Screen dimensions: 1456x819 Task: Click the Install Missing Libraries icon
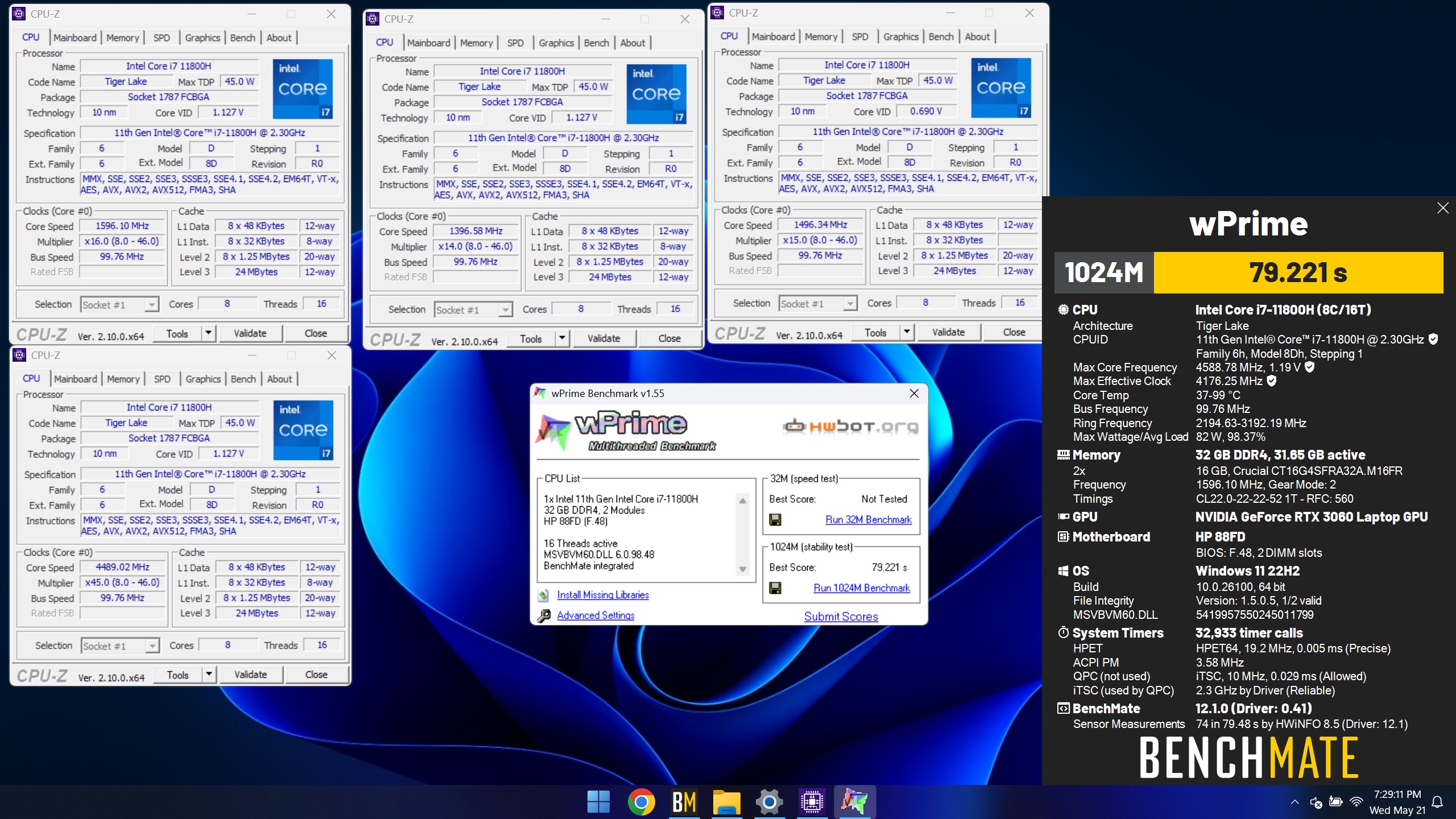(x=543, y=595)
